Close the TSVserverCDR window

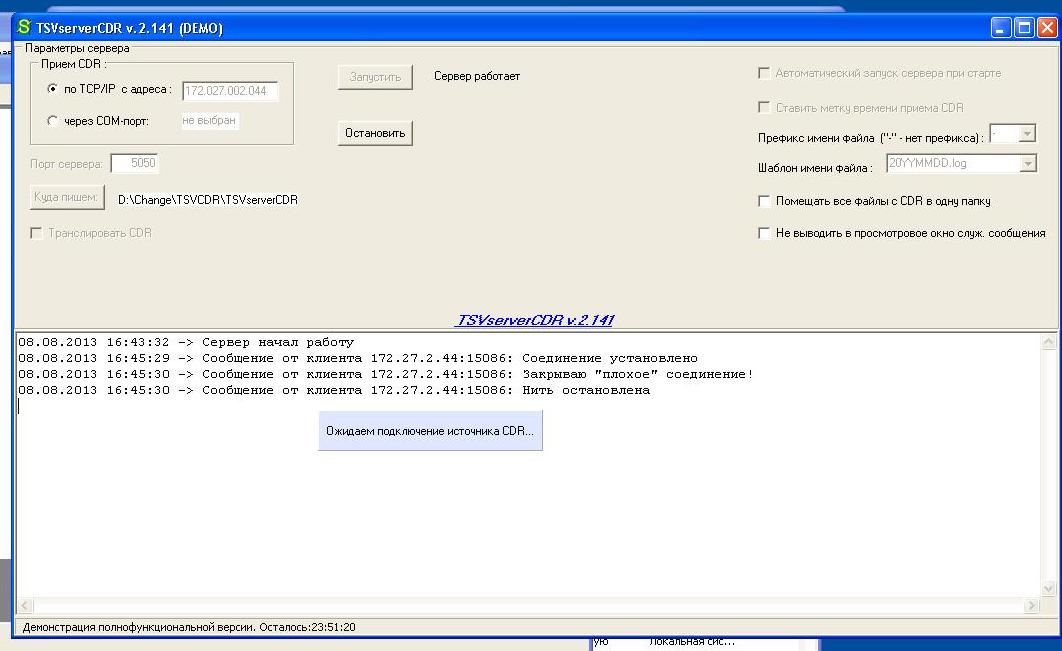coord(1047,28)
